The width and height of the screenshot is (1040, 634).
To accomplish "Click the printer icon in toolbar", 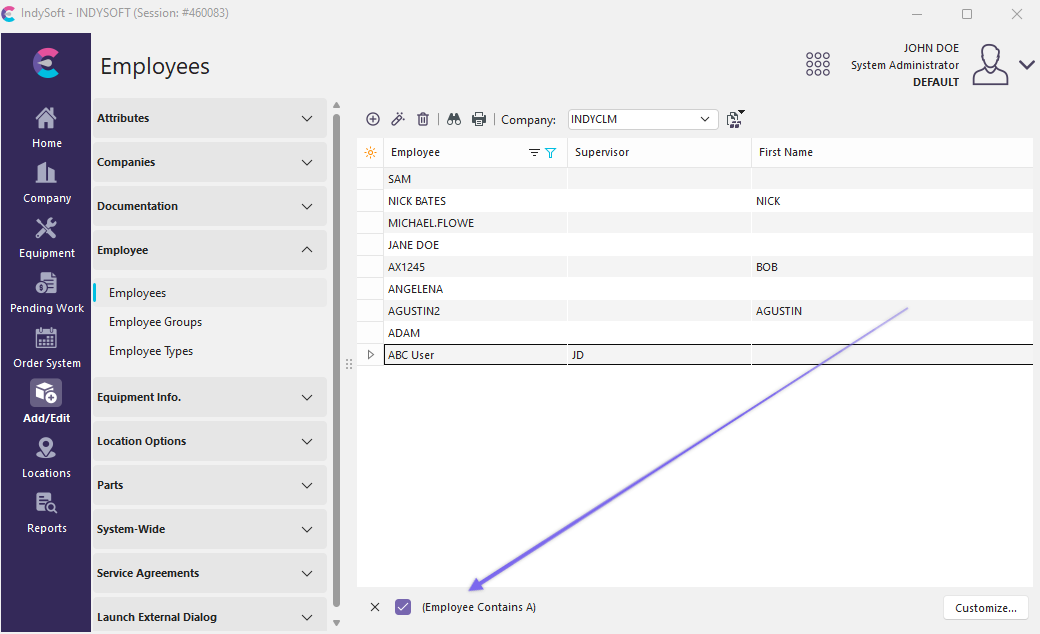I will click(479, 119).
